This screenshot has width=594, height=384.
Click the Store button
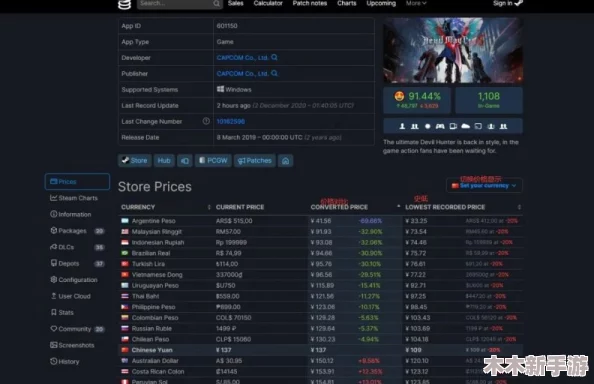(134, 161)
